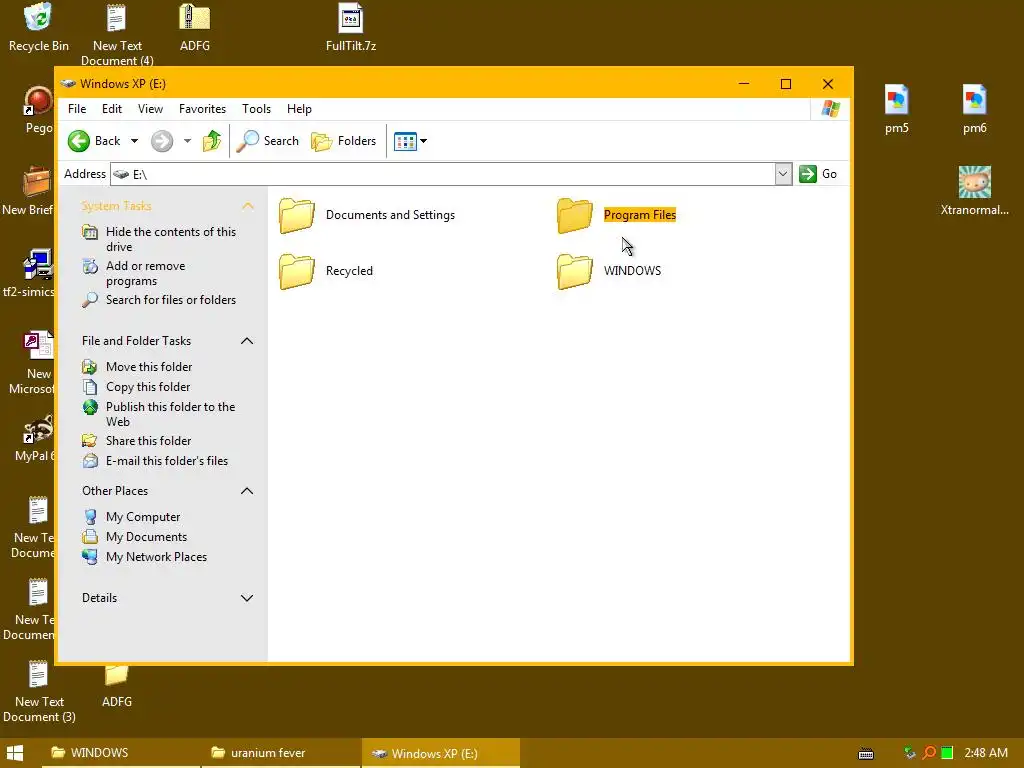Screen dimensions: 1024x768
Task: Click Move this folder
Action: tap(149, 367)
